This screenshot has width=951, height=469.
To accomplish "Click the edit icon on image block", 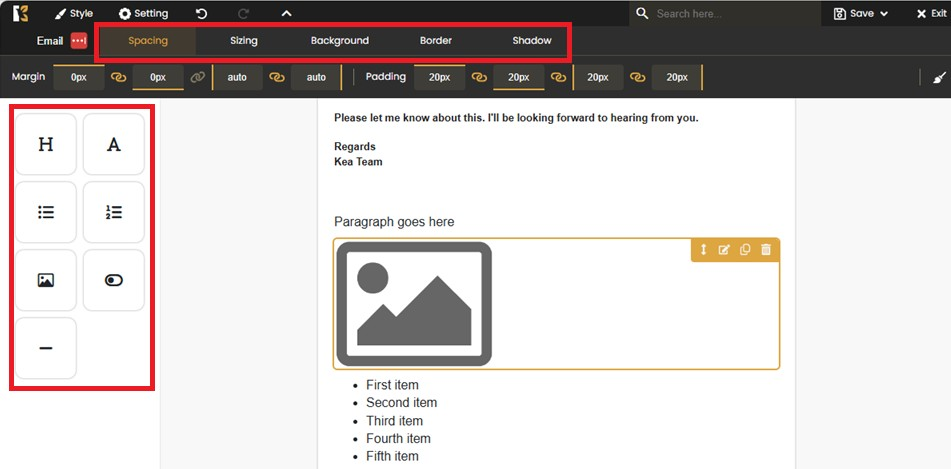I will pyautogui.click(x=724, y=250).
